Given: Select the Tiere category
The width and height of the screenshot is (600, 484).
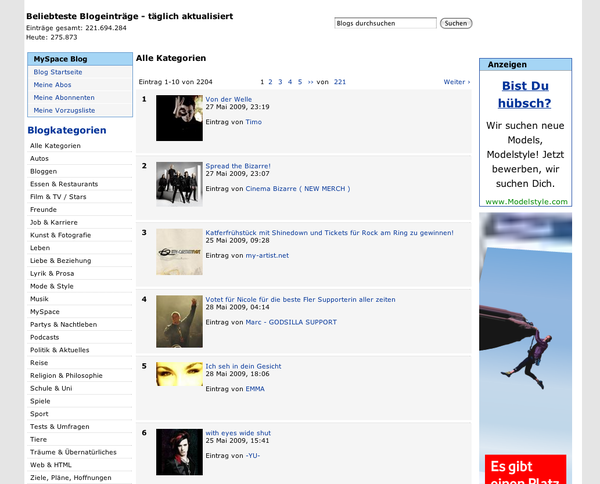Looking at the screenshot, I should (x=38, y=440).
